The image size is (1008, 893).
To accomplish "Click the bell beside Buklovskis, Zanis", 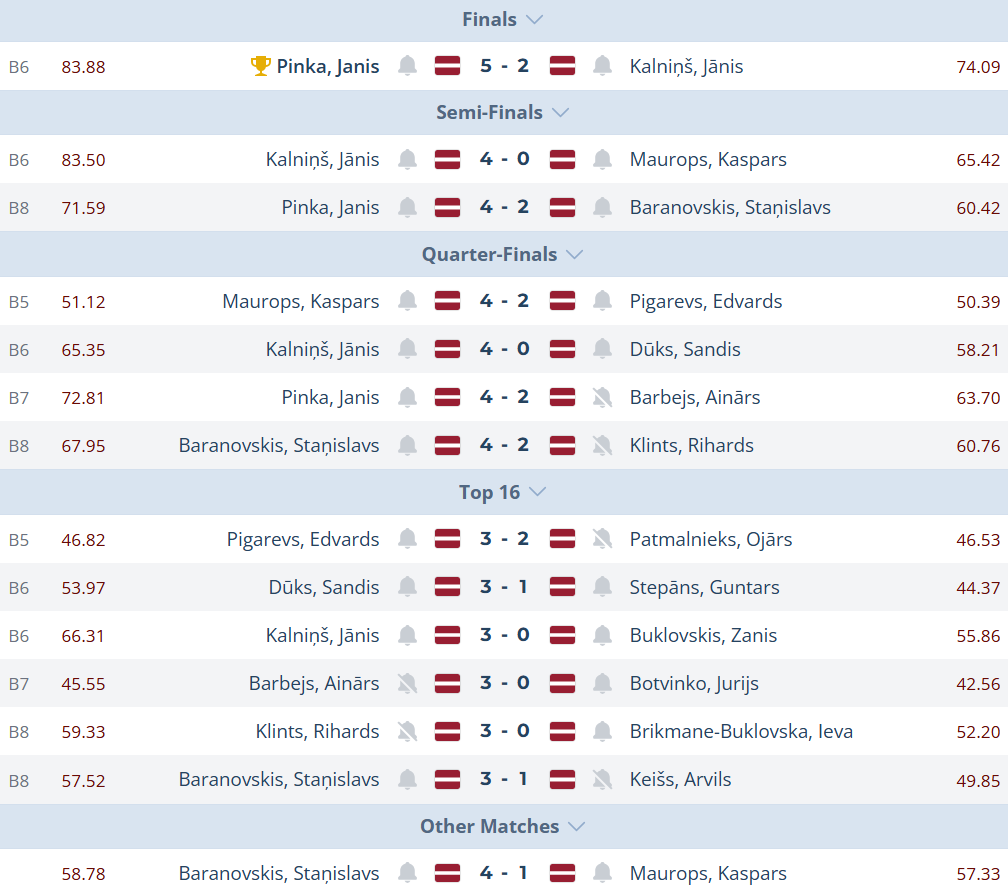I will 602,635.
